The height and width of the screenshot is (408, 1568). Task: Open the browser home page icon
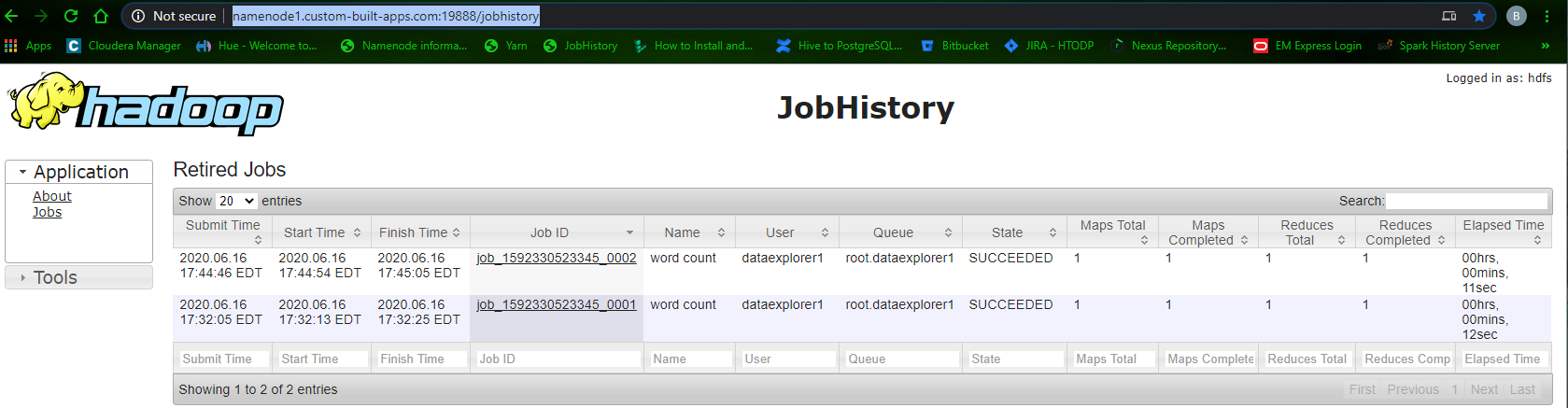point(101,16)
